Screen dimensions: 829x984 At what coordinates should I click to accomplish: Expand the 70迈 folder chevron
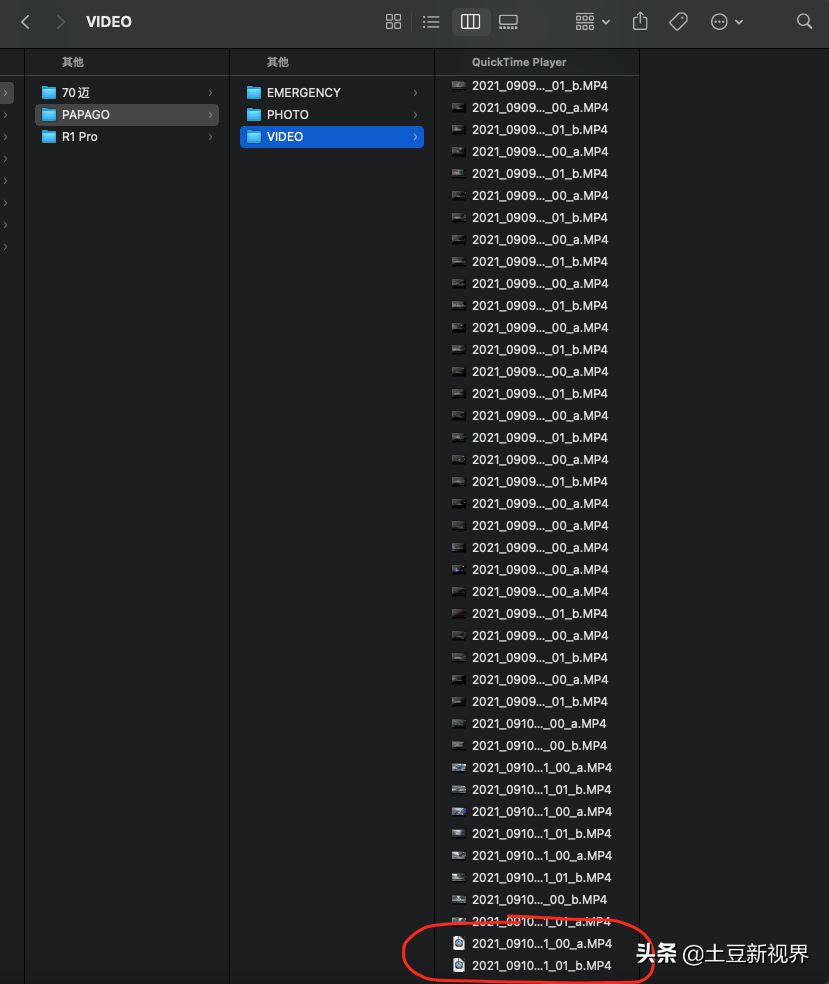point(210,93)
